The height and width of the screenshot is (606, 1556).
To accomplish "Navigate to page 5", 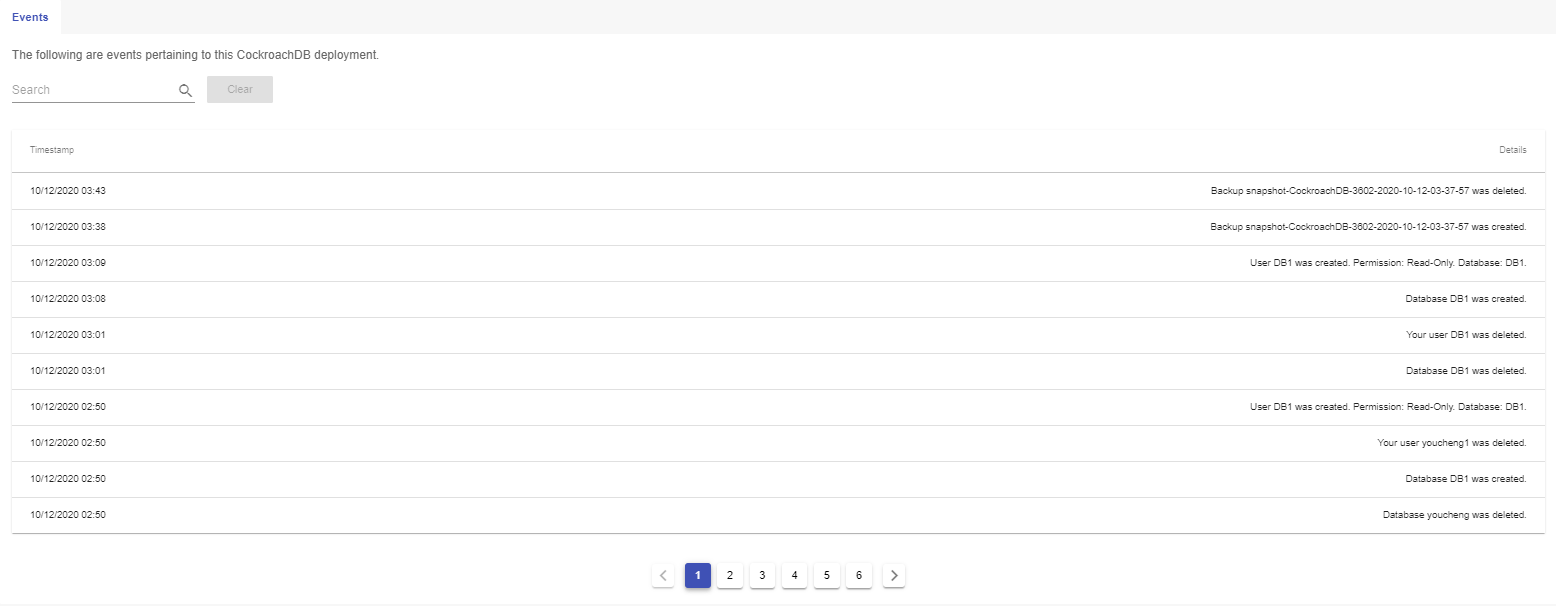I will pos(826,575).
